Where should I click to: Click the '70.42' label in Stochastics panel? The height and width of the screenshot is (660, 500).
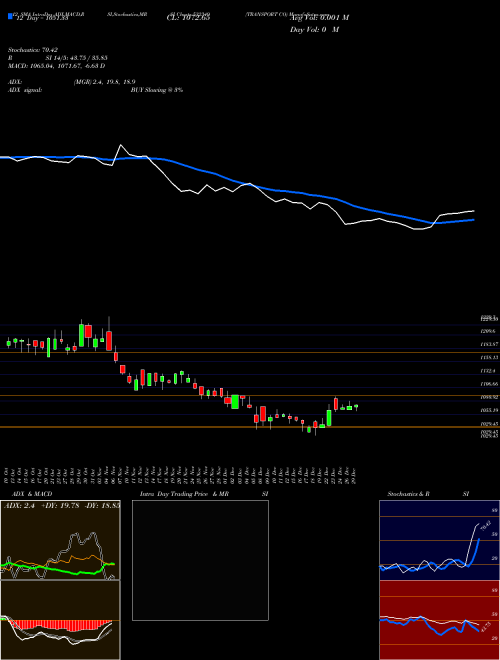click(x=485, y=526)
